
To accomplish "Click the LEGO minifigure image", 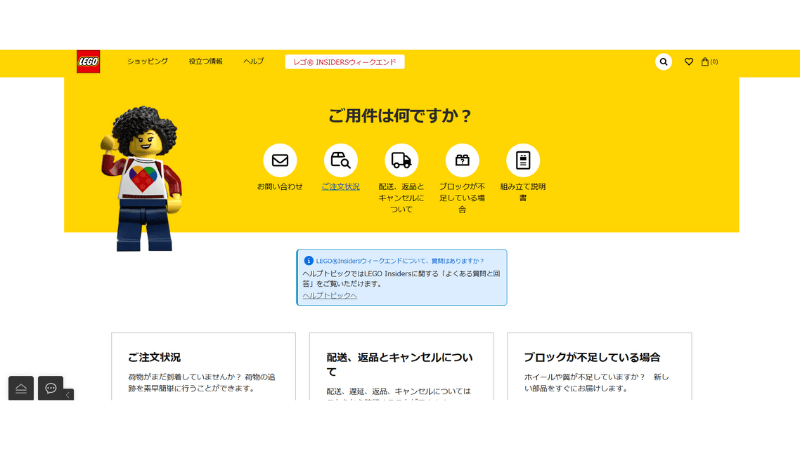I will [141, 178].
